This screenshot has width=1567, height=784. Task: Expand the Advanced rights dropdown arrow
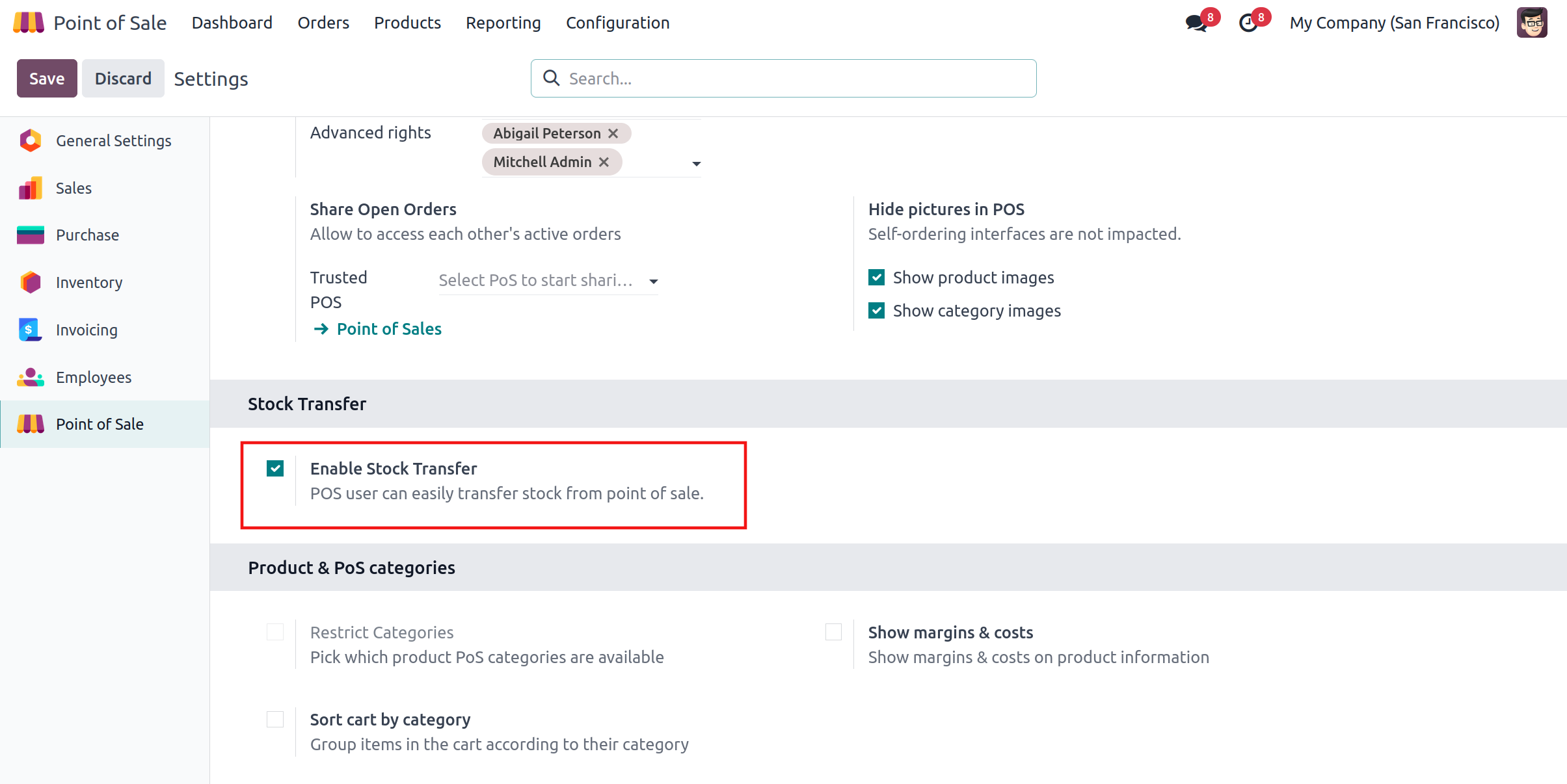click(x=696, y=164)
